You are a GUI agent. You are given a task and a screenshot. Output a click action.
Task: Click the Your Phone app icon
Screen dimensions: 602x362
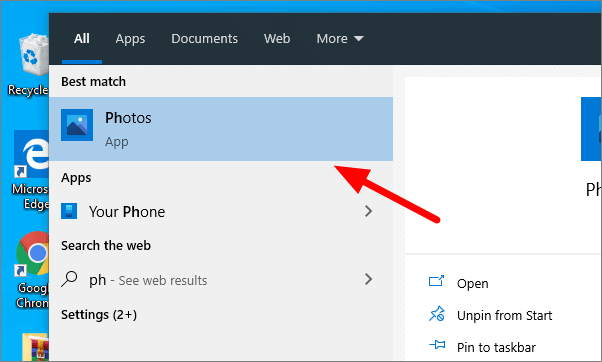pos(69,211)
